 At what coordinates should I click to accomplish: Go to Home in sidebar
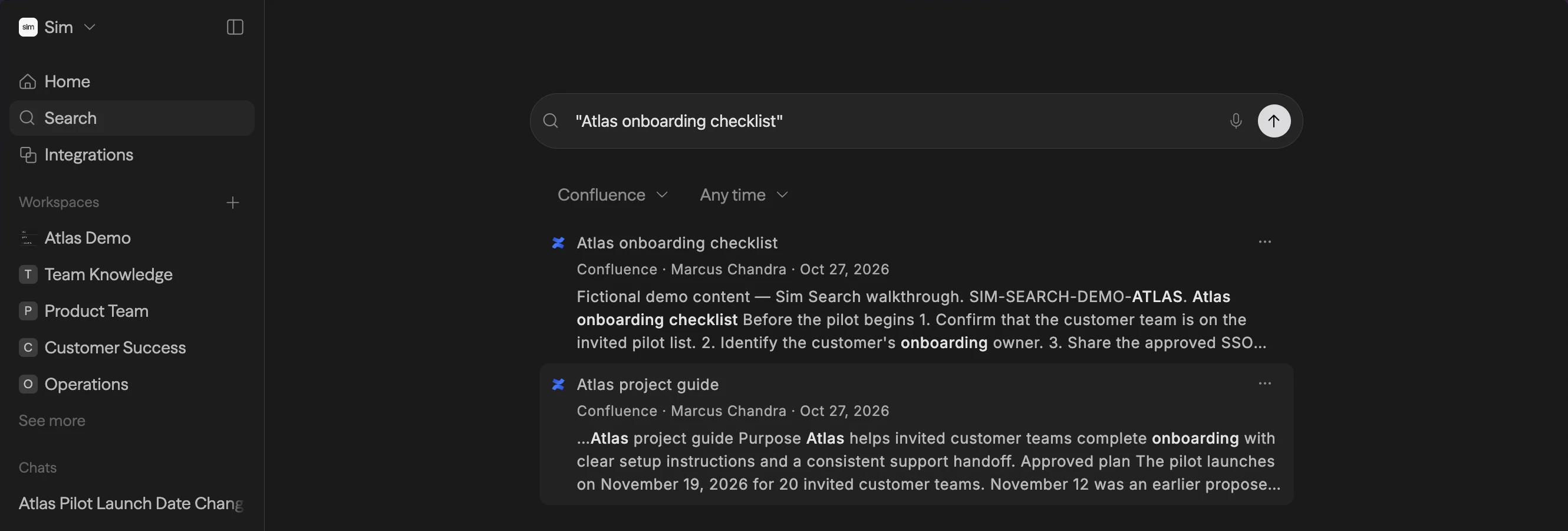[x=132, y=81]
